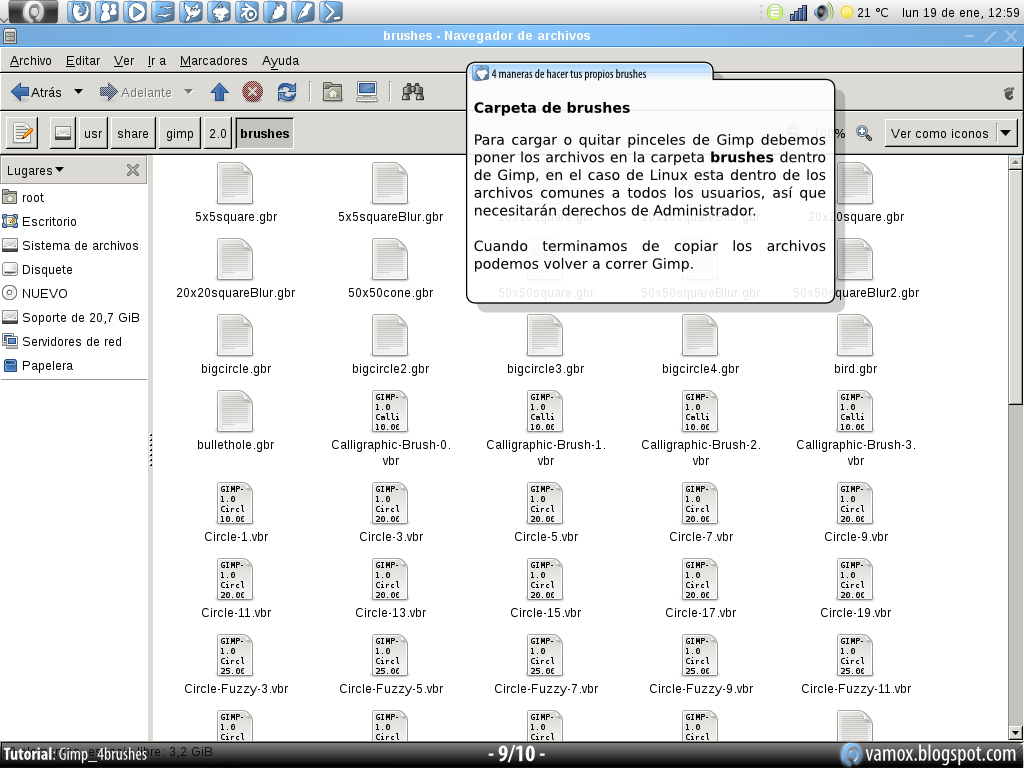
Task: Select the Circle-13.vbr file icon
Action: (x=390, y=579)
